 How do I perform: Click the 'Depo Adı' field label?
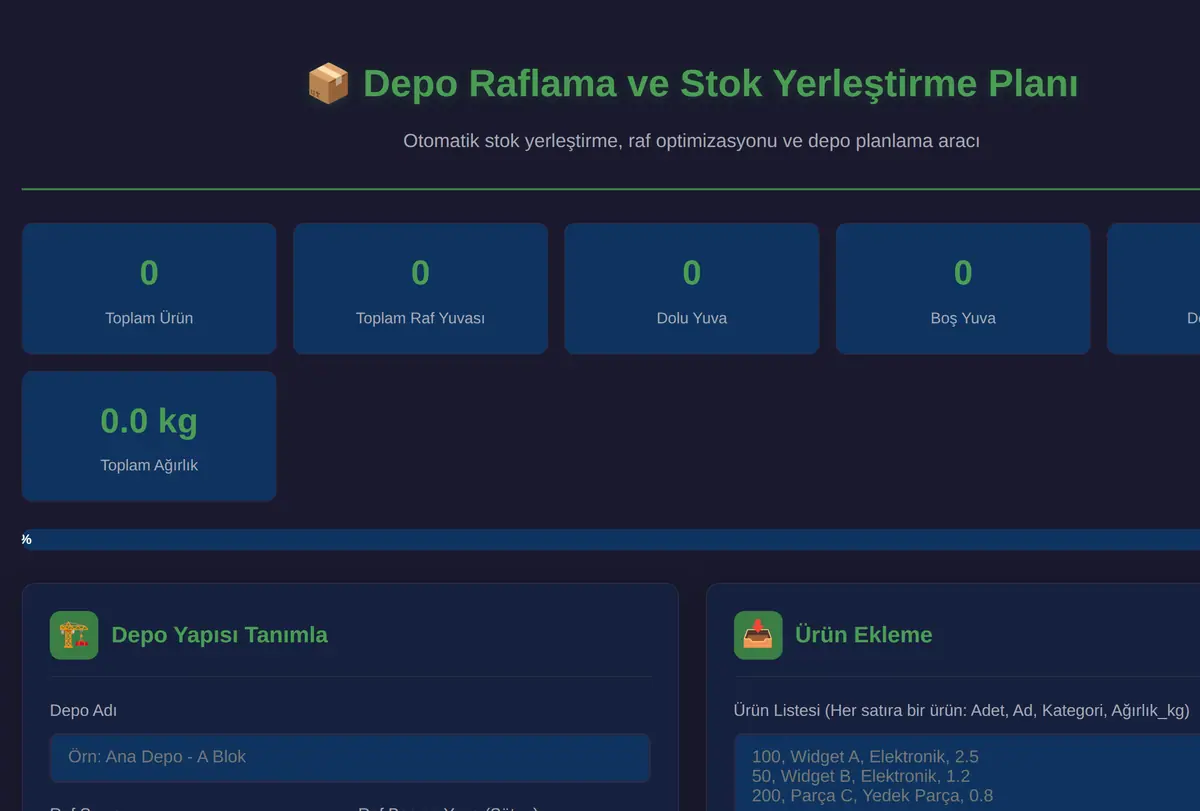pyautogui.click(x=83, y=711)
